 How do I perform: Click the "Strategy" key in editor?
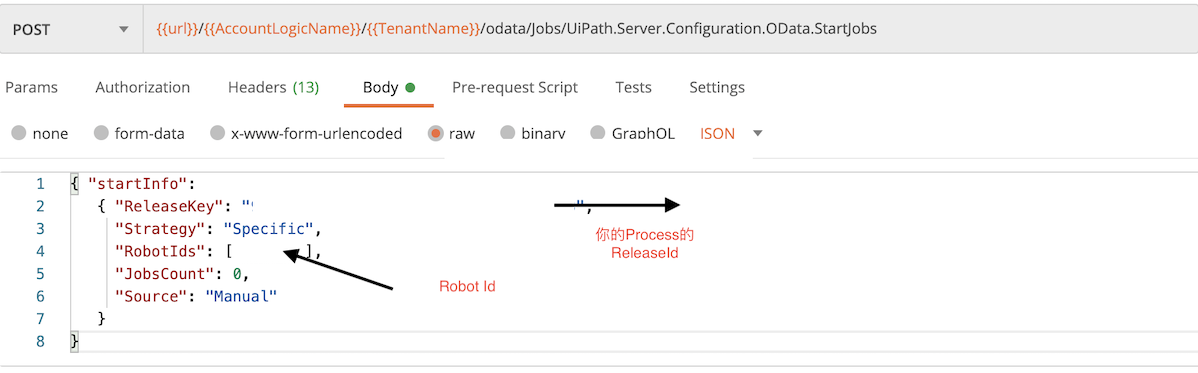tap(160, 229)
